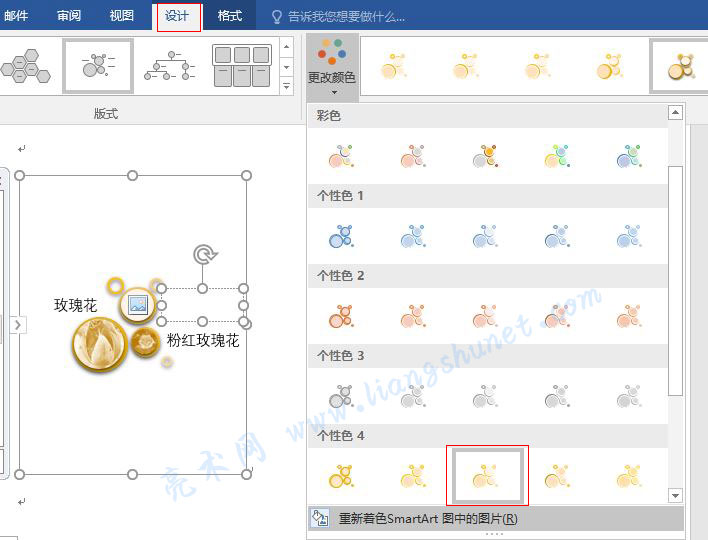Select the 粉红玫瑰花 text label

coord(203,340)
